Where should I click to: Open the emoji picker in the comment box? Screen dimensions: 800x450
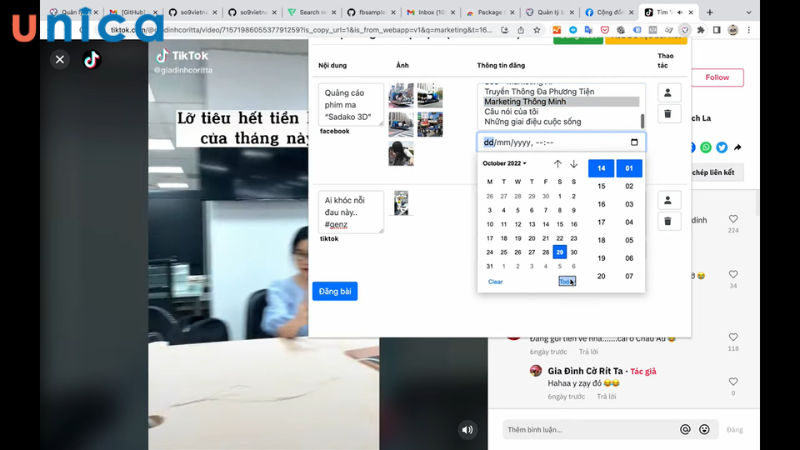tap(704, 430)
